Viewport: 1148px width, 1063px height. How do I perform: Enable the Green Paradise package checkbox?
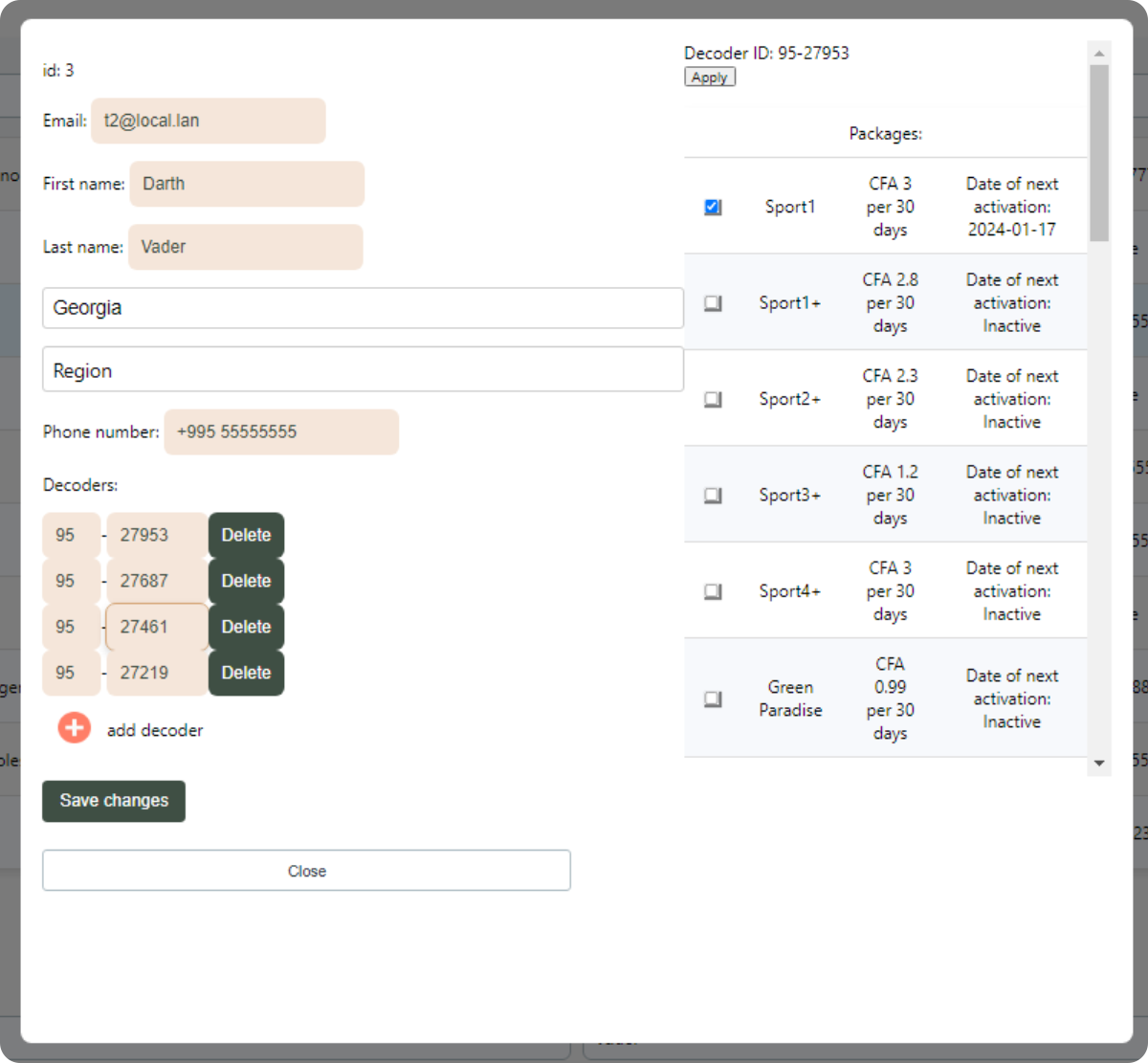point(713,698)
